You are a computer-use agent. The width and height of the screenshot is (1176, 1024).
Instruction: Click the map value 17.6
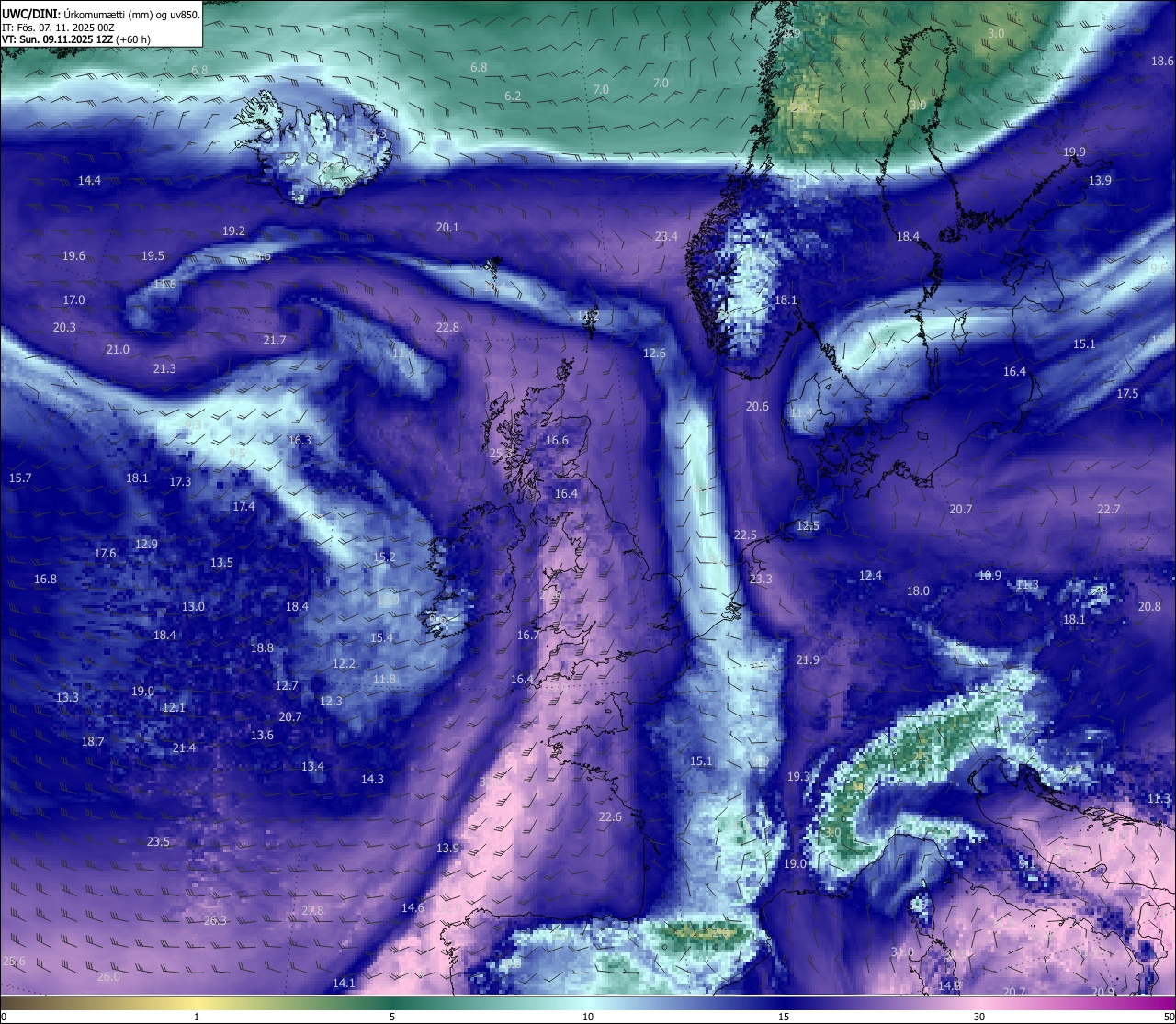[105, 554]
